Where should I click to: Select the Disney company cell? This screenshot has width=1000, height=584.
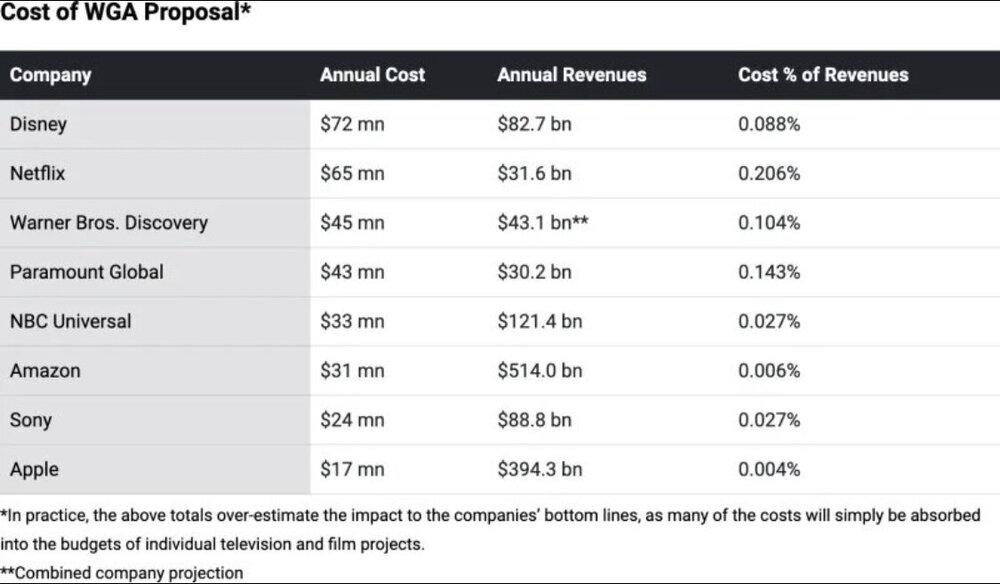[38, 124]
